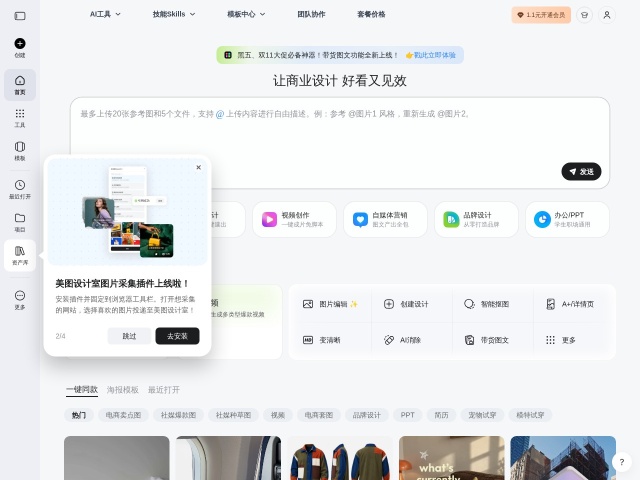The width and height of the screenshot is (640, 480).
Task: Click the 发送 send button
Action: [x=581, y=171]
